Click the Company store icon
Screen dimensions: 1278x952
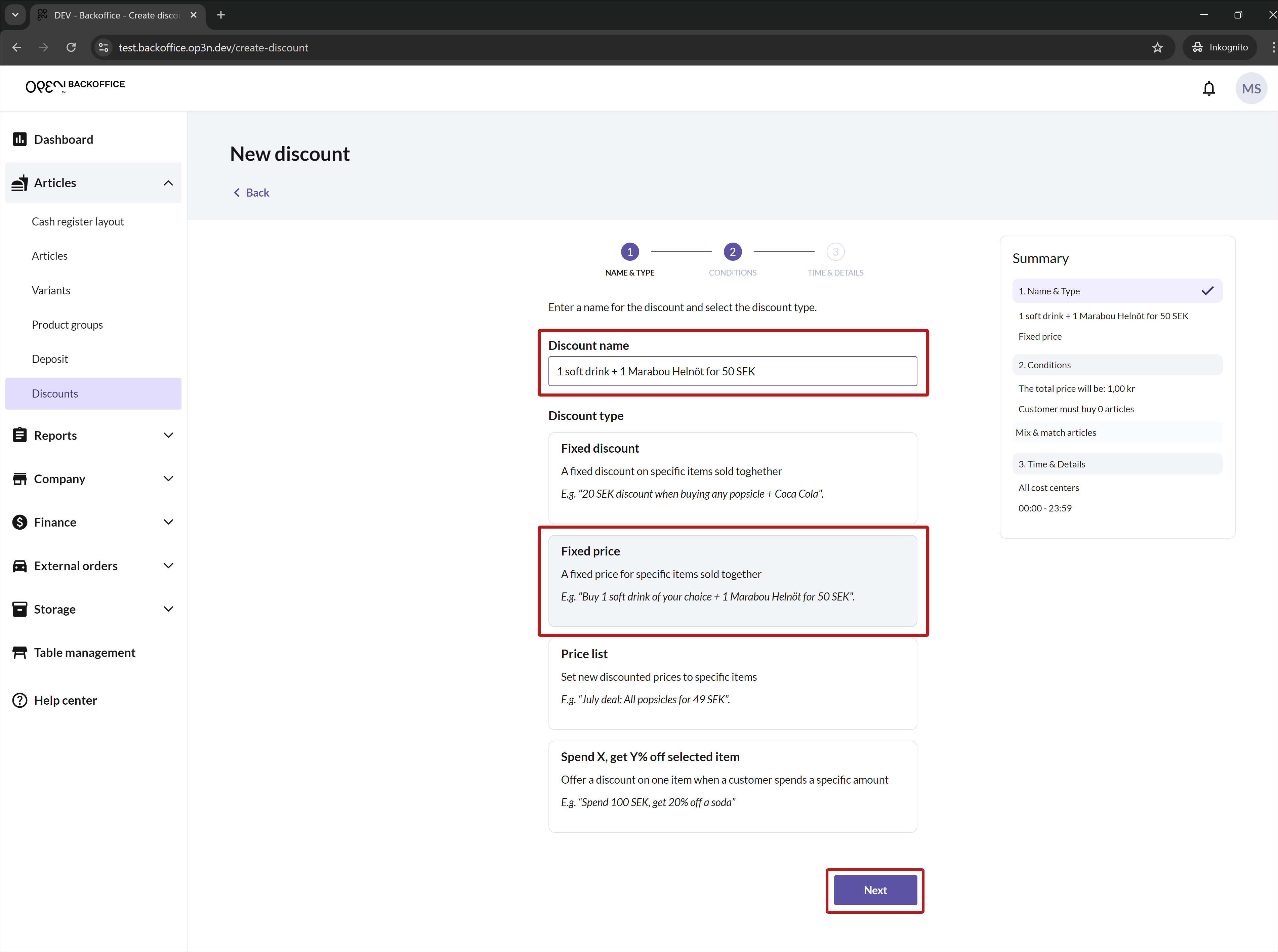pos(19,479)
